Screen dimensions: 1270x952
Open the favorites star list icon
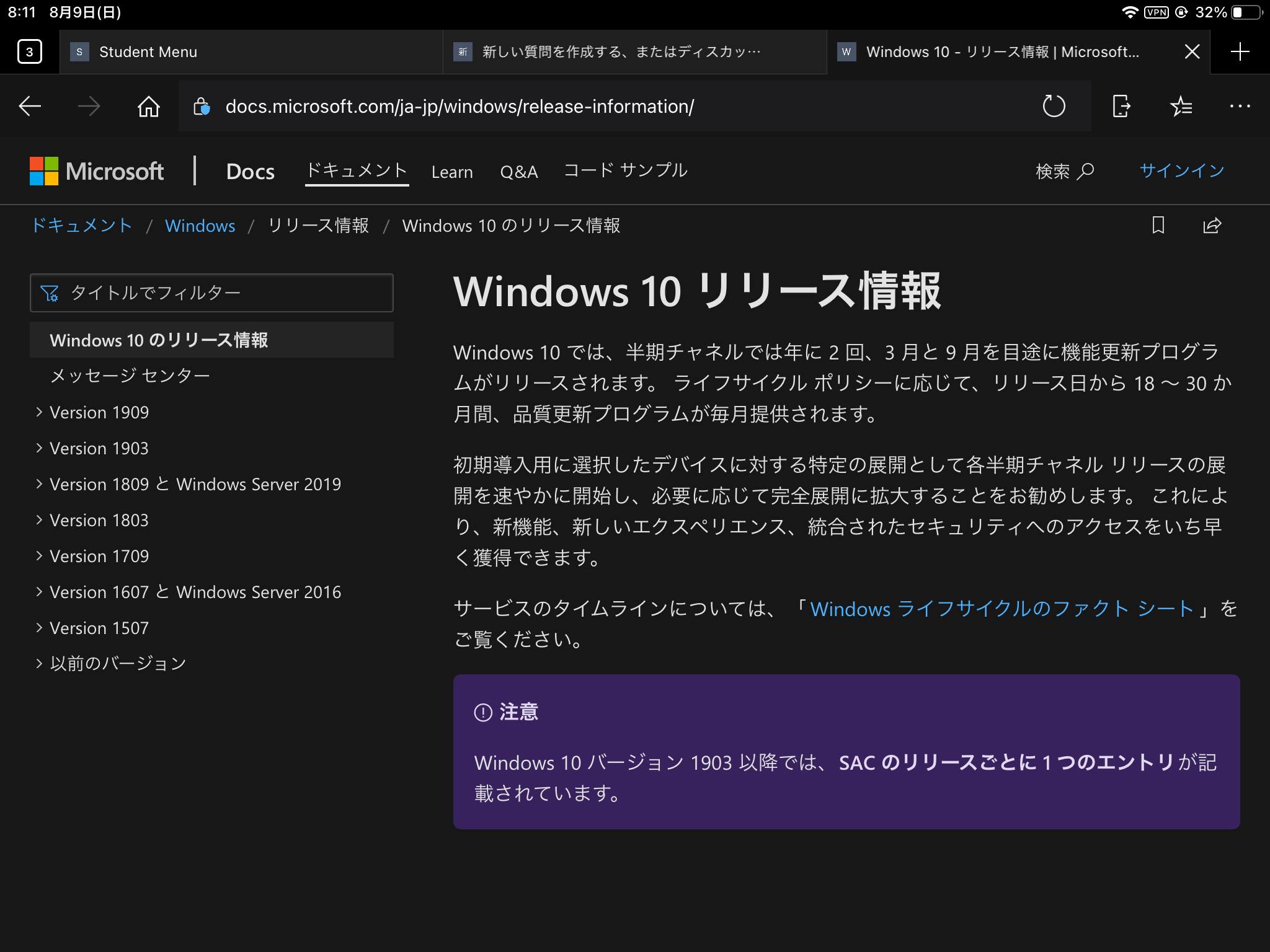pyautogui.click(x=1181, y=107)
